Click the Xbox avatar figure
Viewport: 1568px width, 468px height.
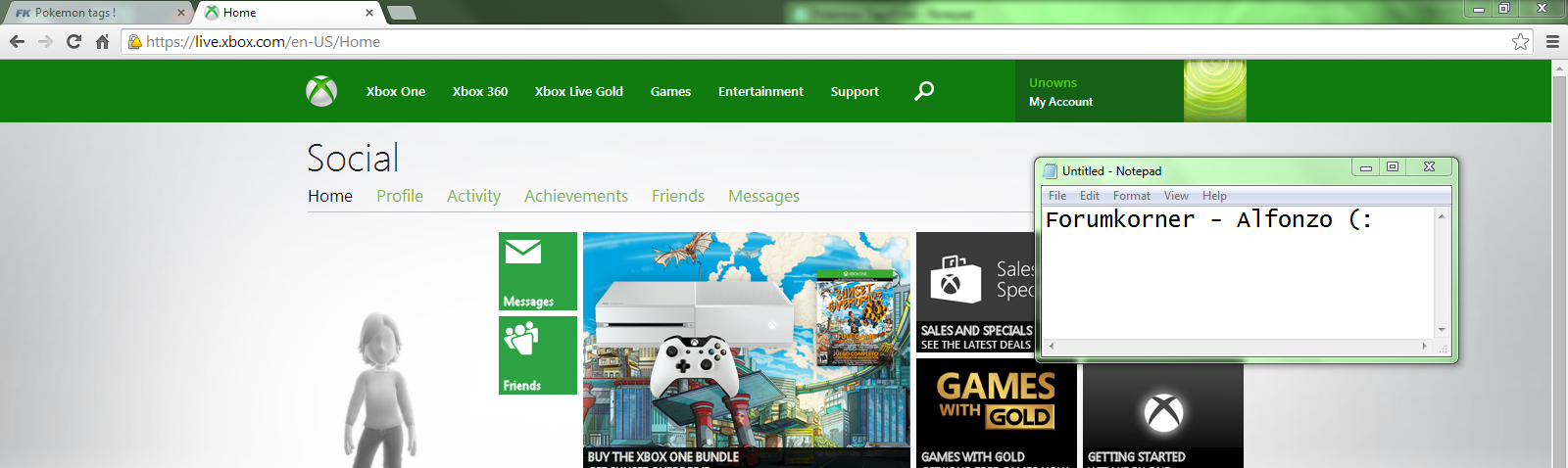379,390
